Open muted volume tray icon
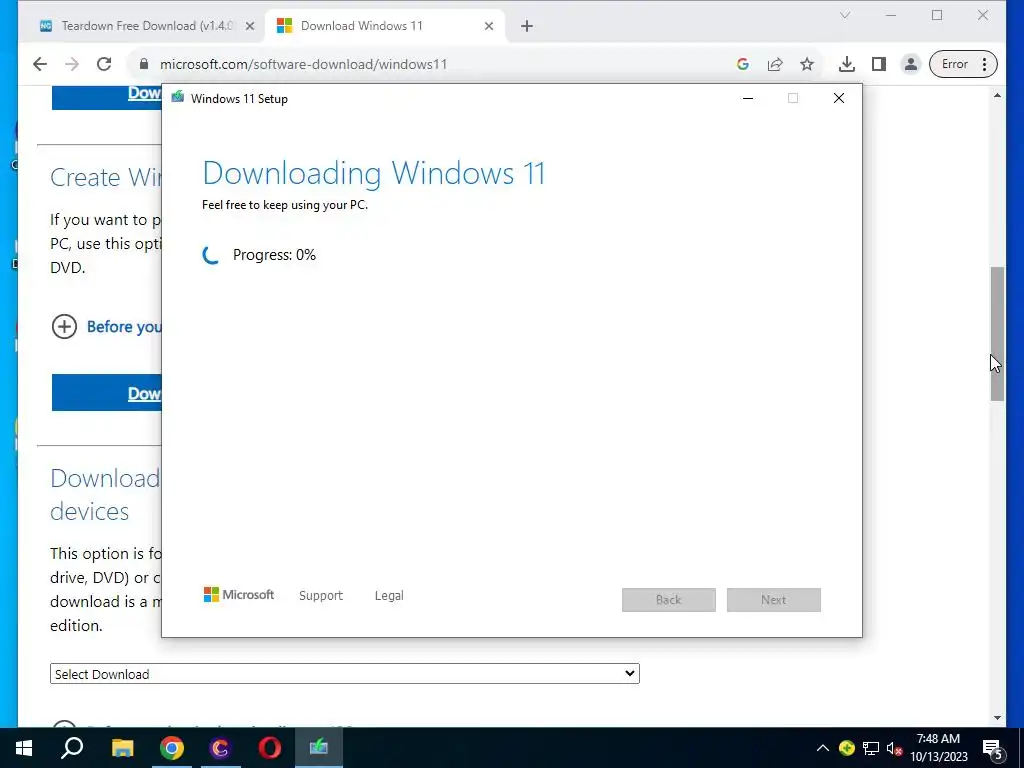Screen dimensions: 1024x768 tap(894, 748)
